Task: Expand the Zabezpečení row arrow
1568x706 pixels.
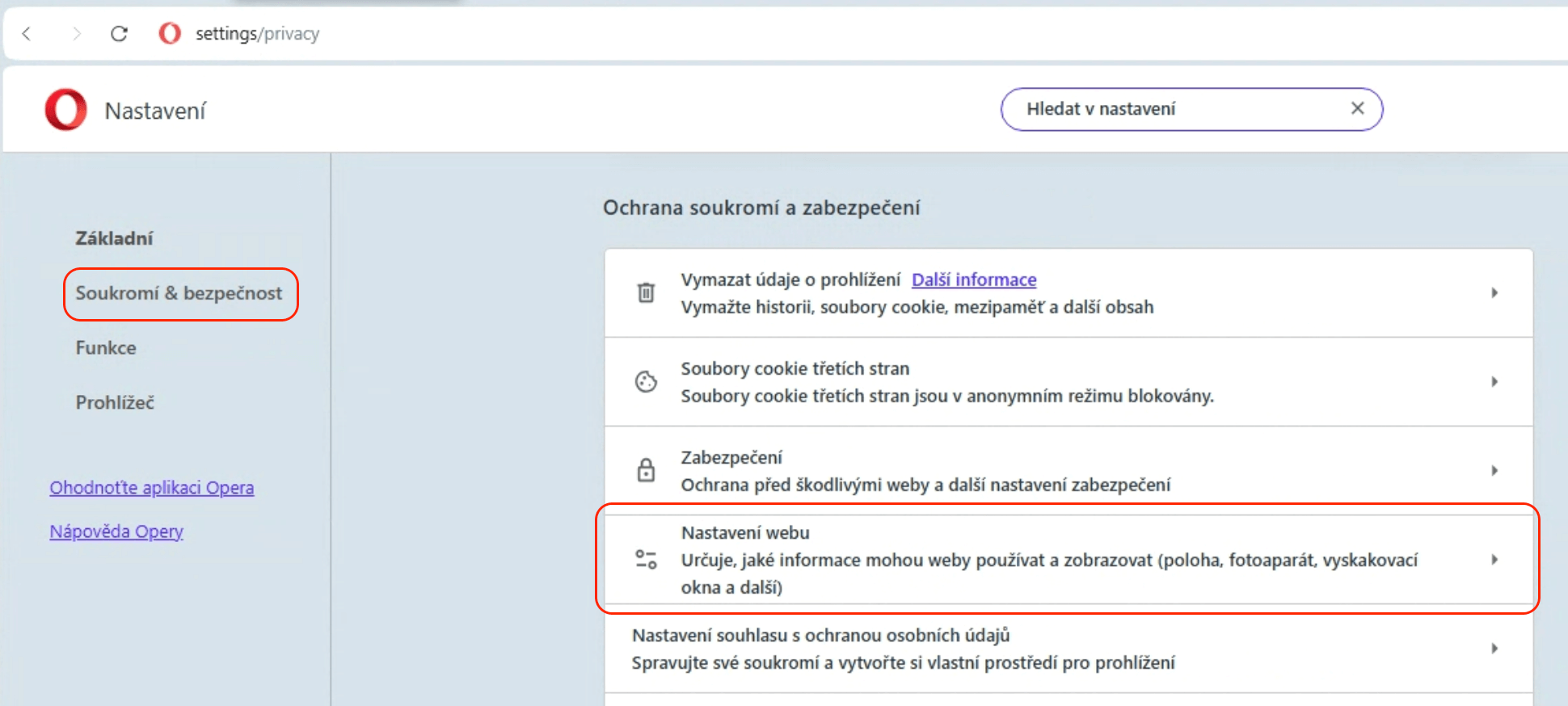Action: 1494,470
